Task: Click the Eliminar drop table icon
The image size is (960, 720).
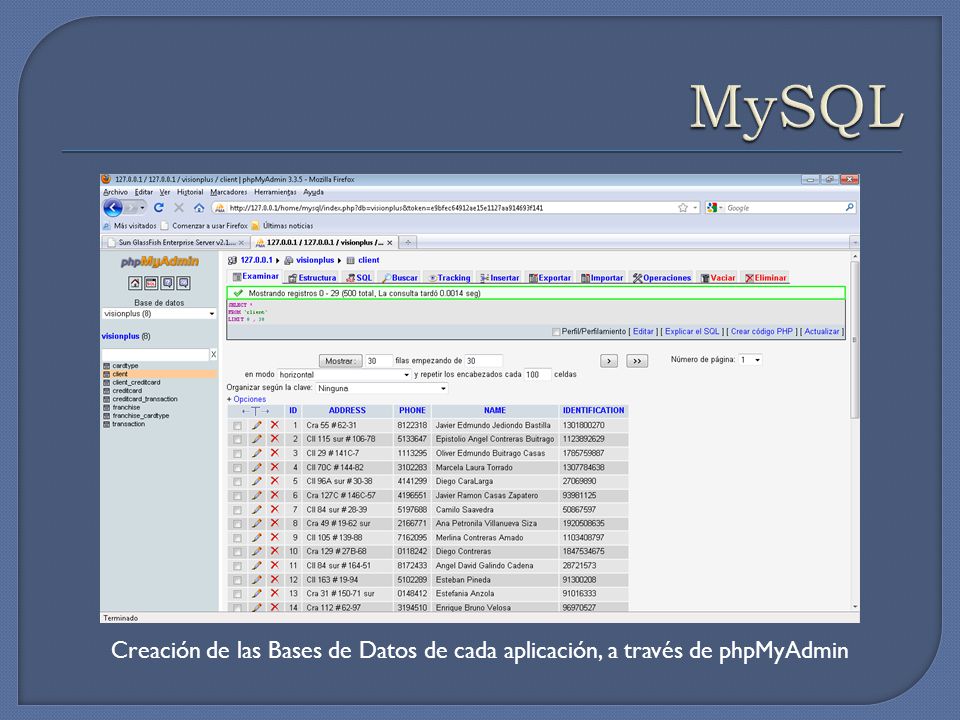Action: (749, 278)
